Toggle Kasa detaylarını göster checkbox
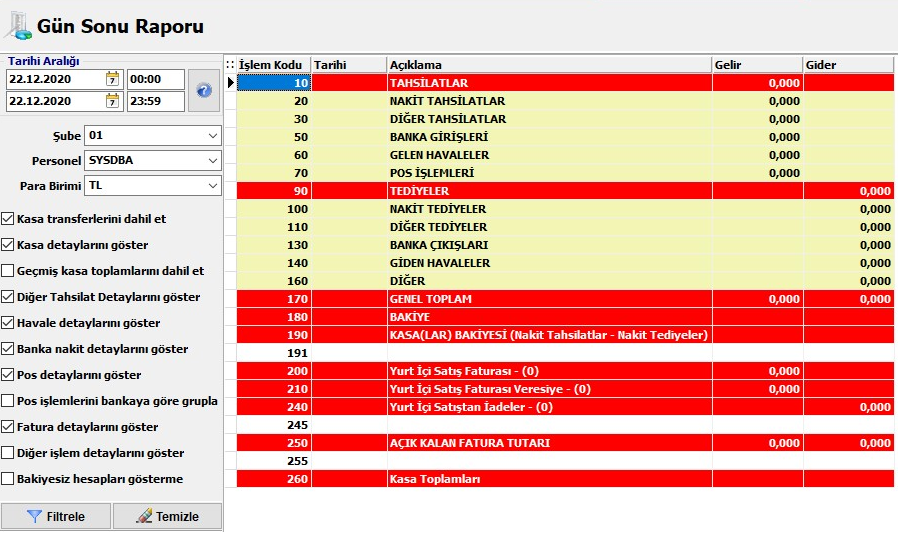The width and height of the screenshot is (898, 538). point(7,245)
